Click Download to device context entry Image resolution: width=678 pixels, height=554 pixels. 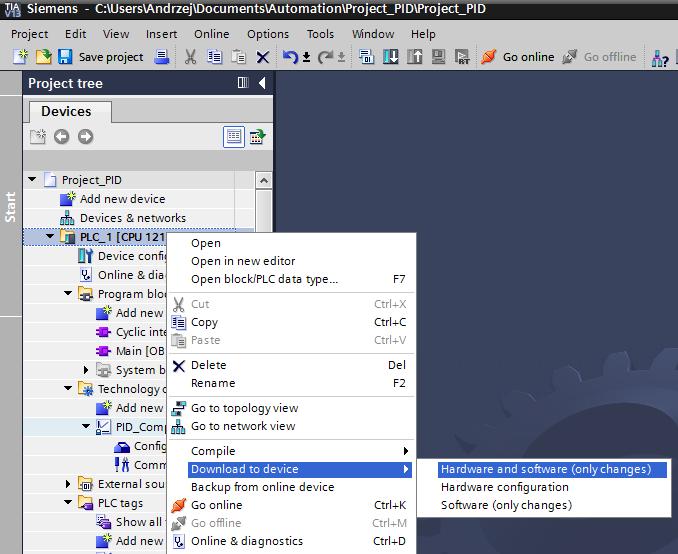click(x=300, y=469)
